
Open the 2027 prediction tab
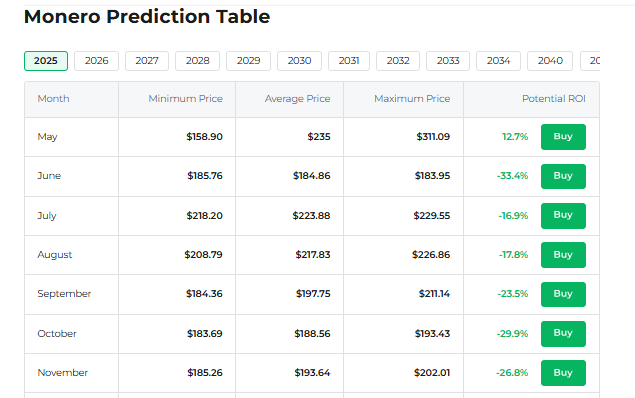click(147, 61)
